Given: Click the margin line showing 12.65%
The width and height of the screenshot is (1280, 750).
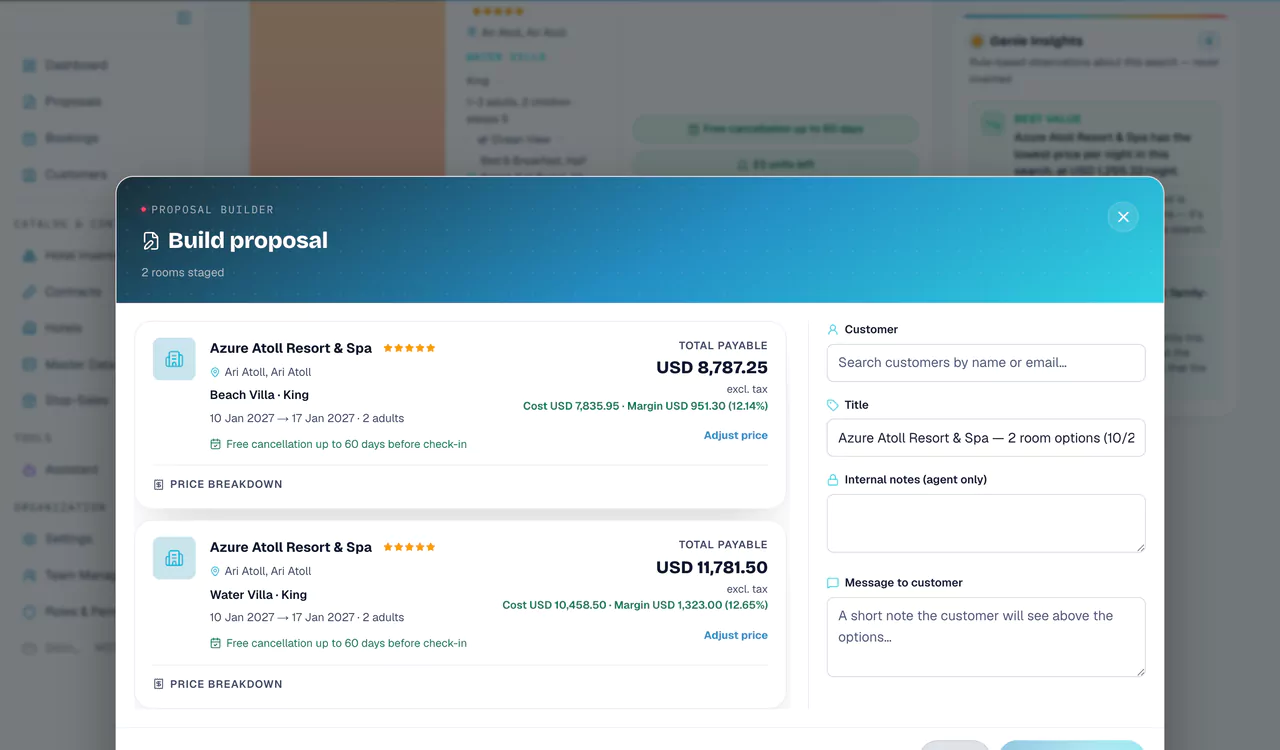Looking at the screenshot, I should 635,605.
